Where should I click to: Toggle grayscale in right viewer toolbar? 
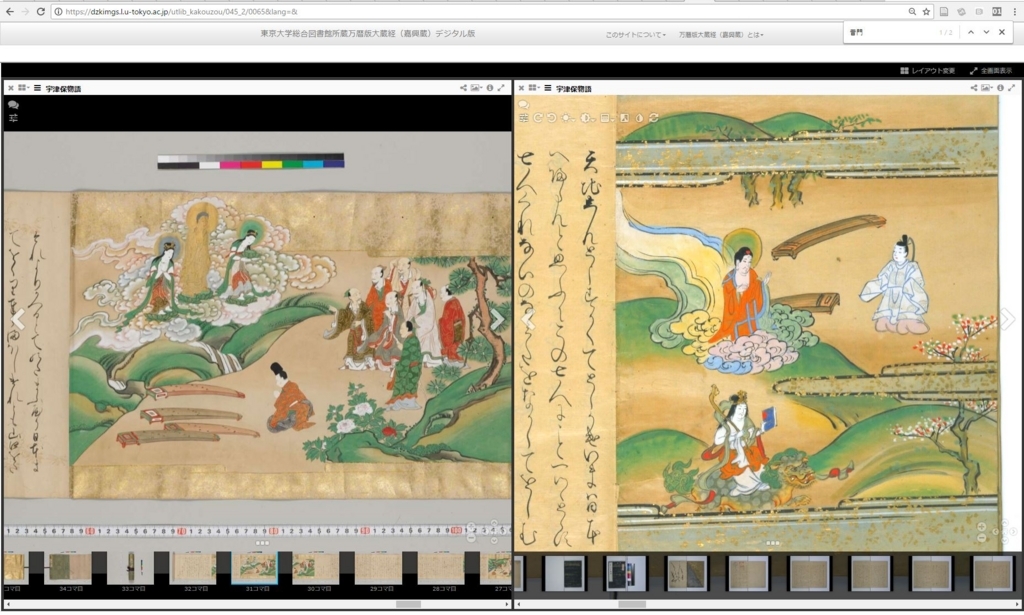click(x=624, y=118)
